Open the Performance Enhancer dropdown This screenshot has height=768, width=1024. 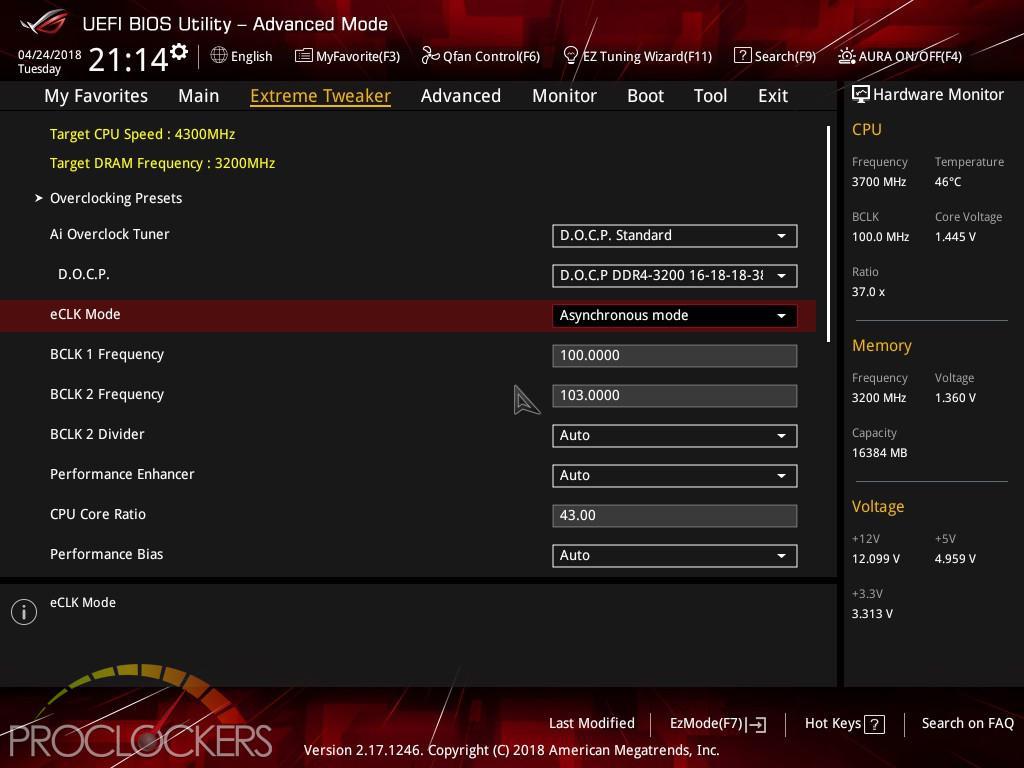coord(675,475)
